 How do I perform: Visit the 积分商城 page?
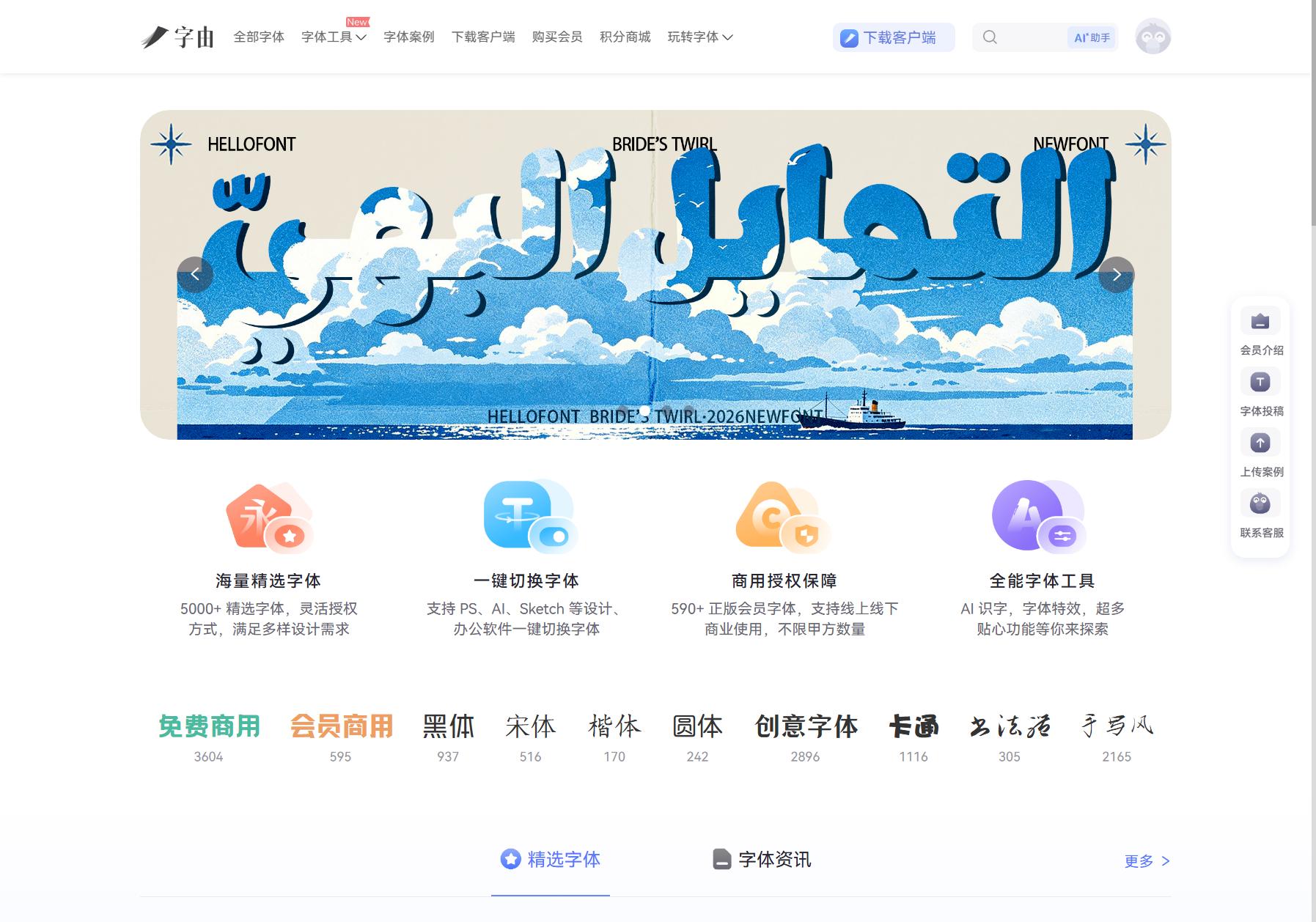(625, 37)
